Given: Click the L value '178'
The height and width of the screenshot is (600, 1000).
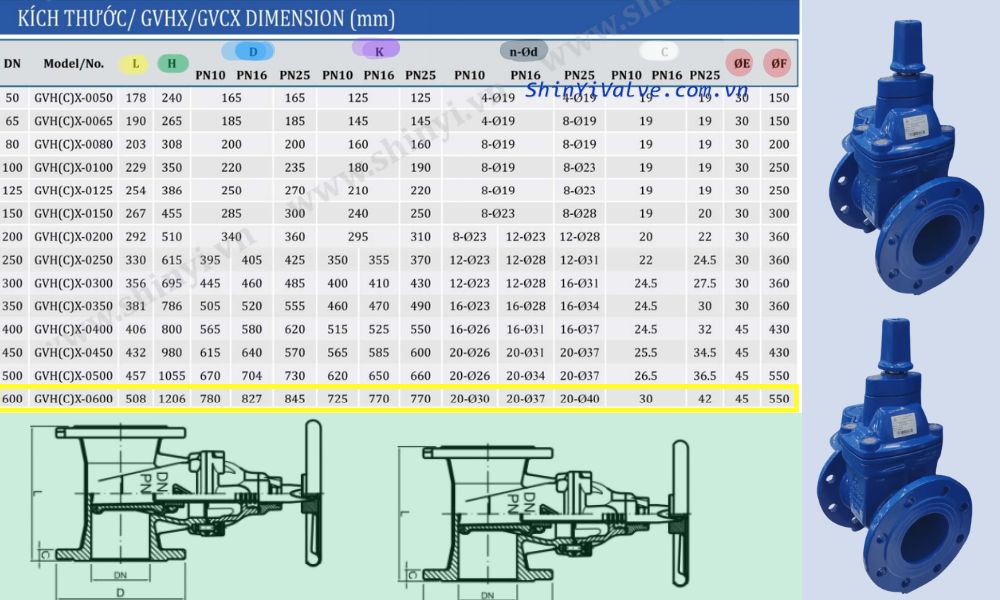Looking at the screenshot, I should coord(136,98).
